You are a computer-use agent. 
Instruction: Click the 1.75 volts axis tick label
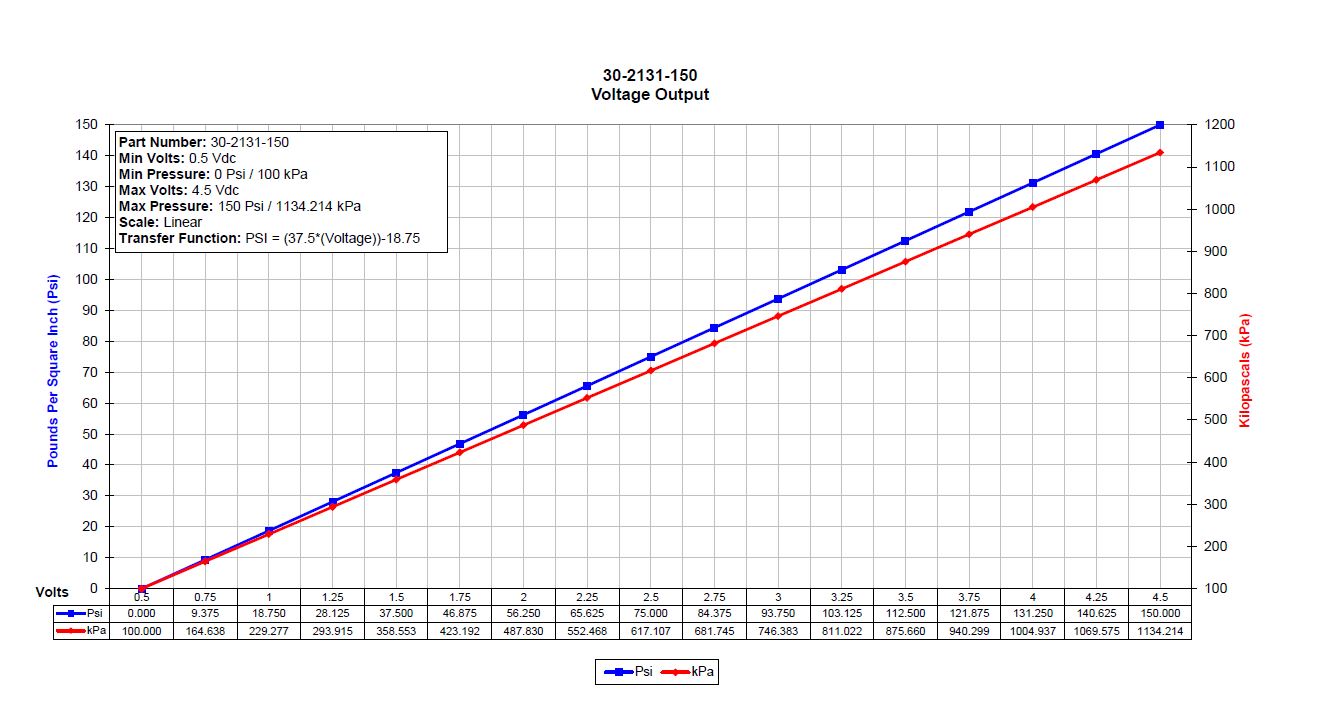click(x=460, y=596)
